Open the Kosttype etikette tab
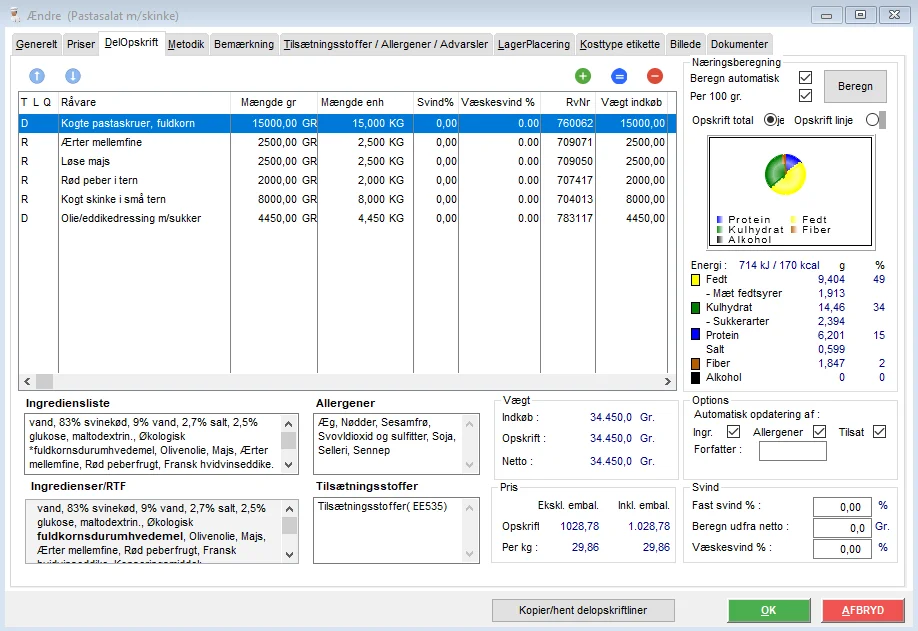Viewport: 918px width, 631px height. point(620,45)
